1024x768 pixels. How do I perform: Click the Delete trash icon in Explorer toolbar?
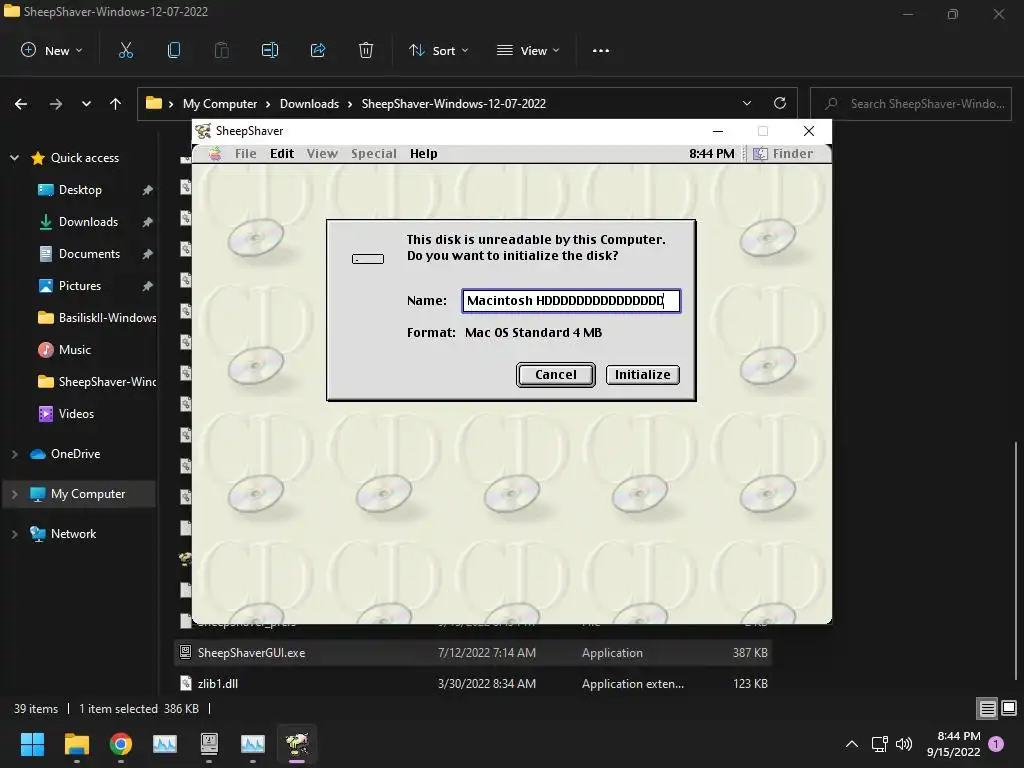coord(366,50)
